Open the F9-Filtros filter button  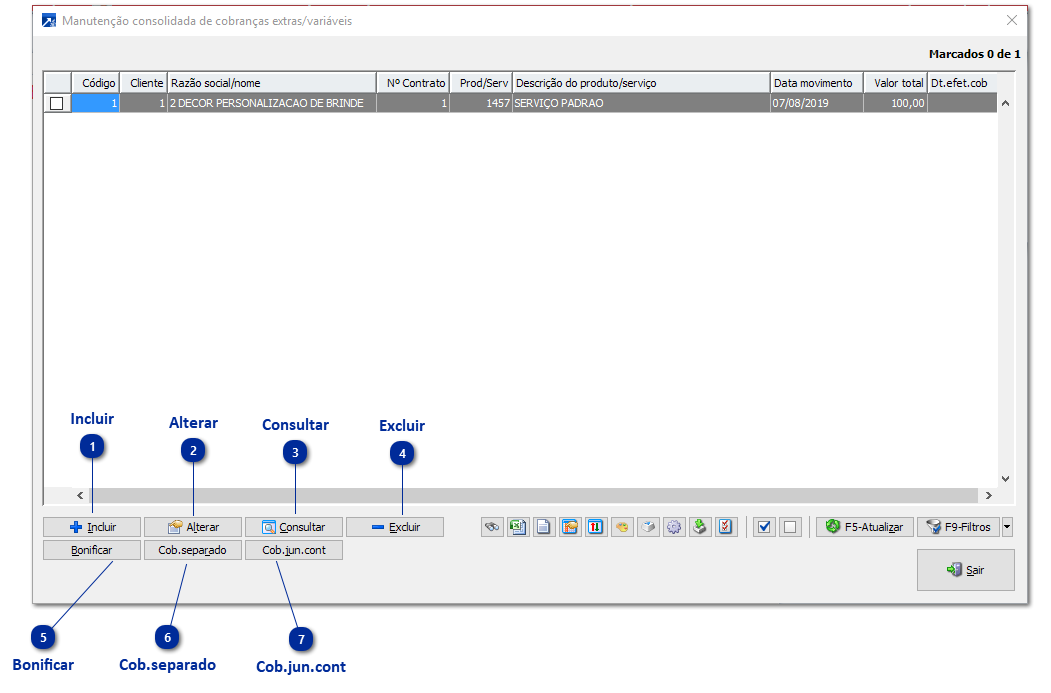[x=959, y=527]
